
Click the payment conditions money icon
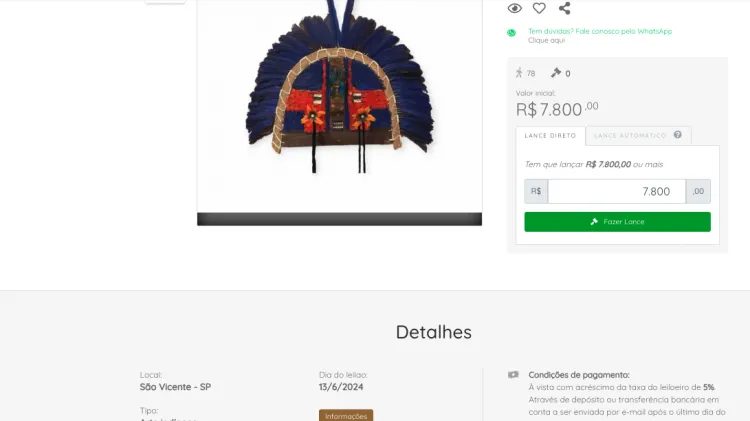click(513, 375)
